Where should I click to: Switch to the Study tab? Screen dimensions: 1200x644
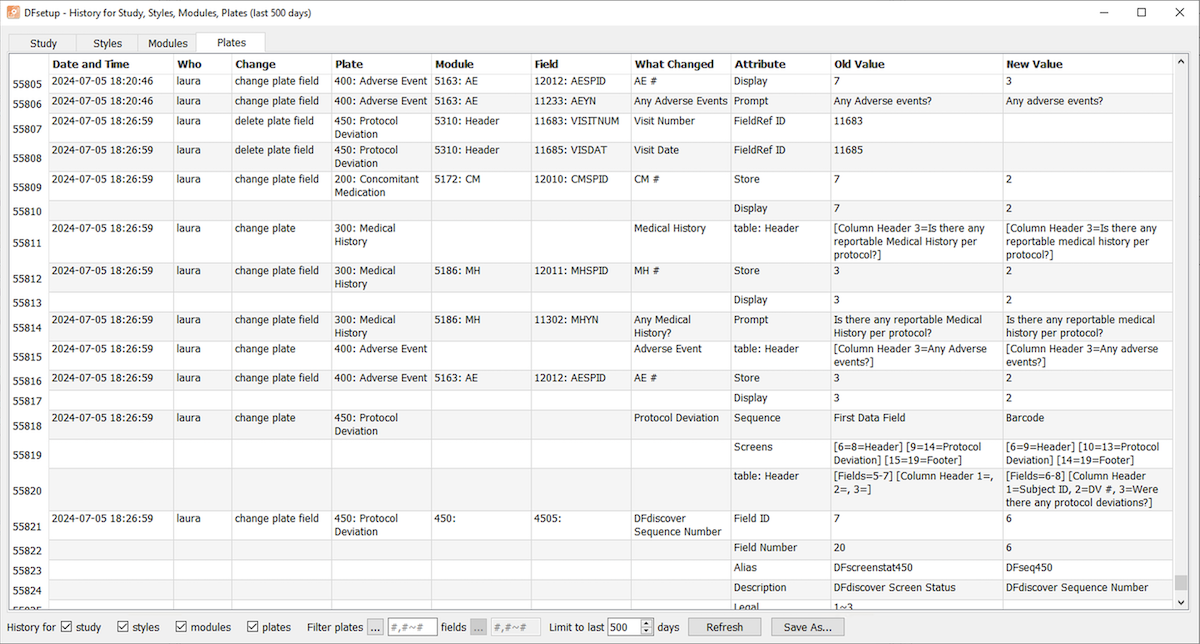click(x=43, y=43)
